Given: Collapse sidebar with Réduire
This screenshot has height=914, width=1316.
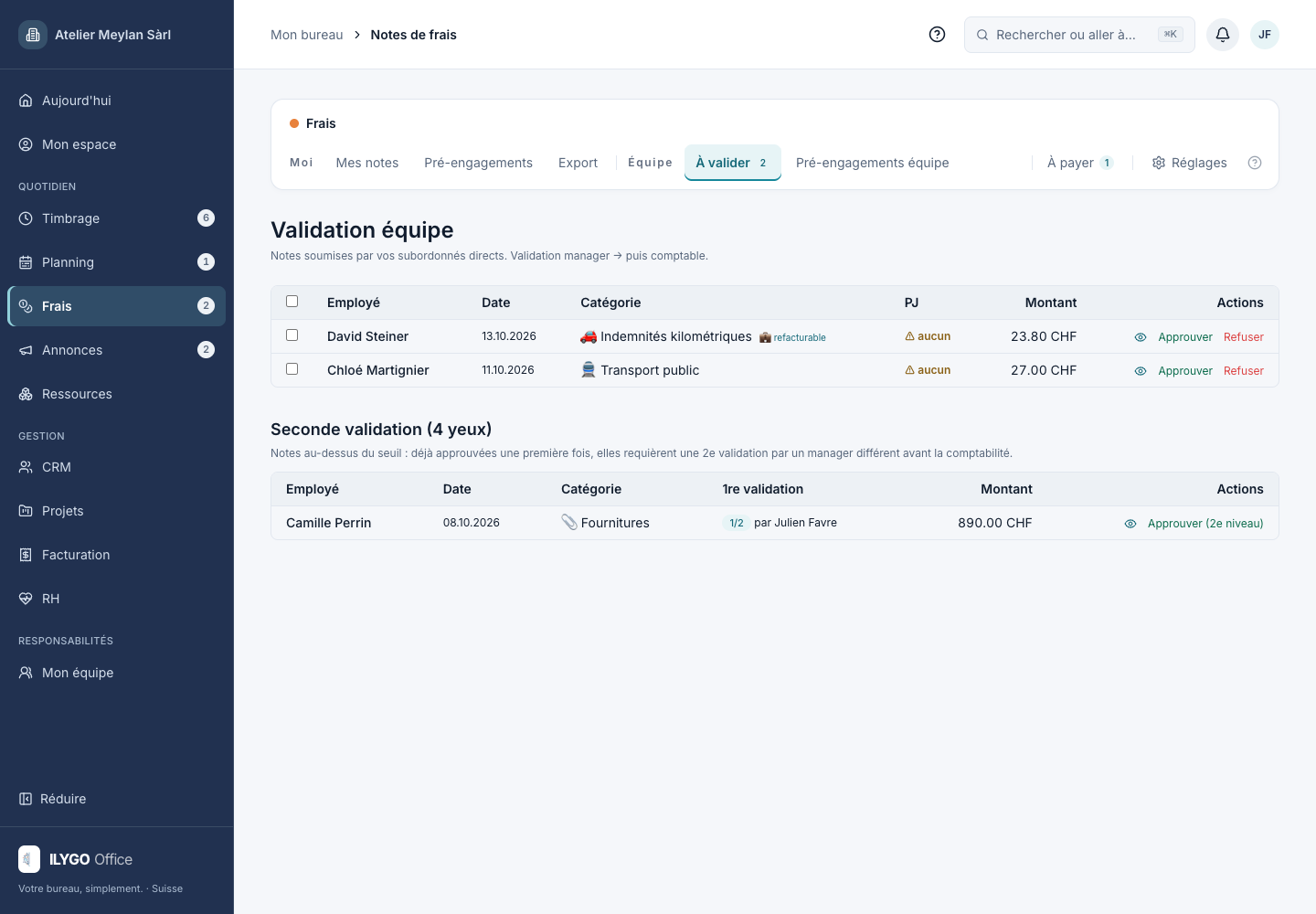Looking at the screenshot, I should coord(53,799).
